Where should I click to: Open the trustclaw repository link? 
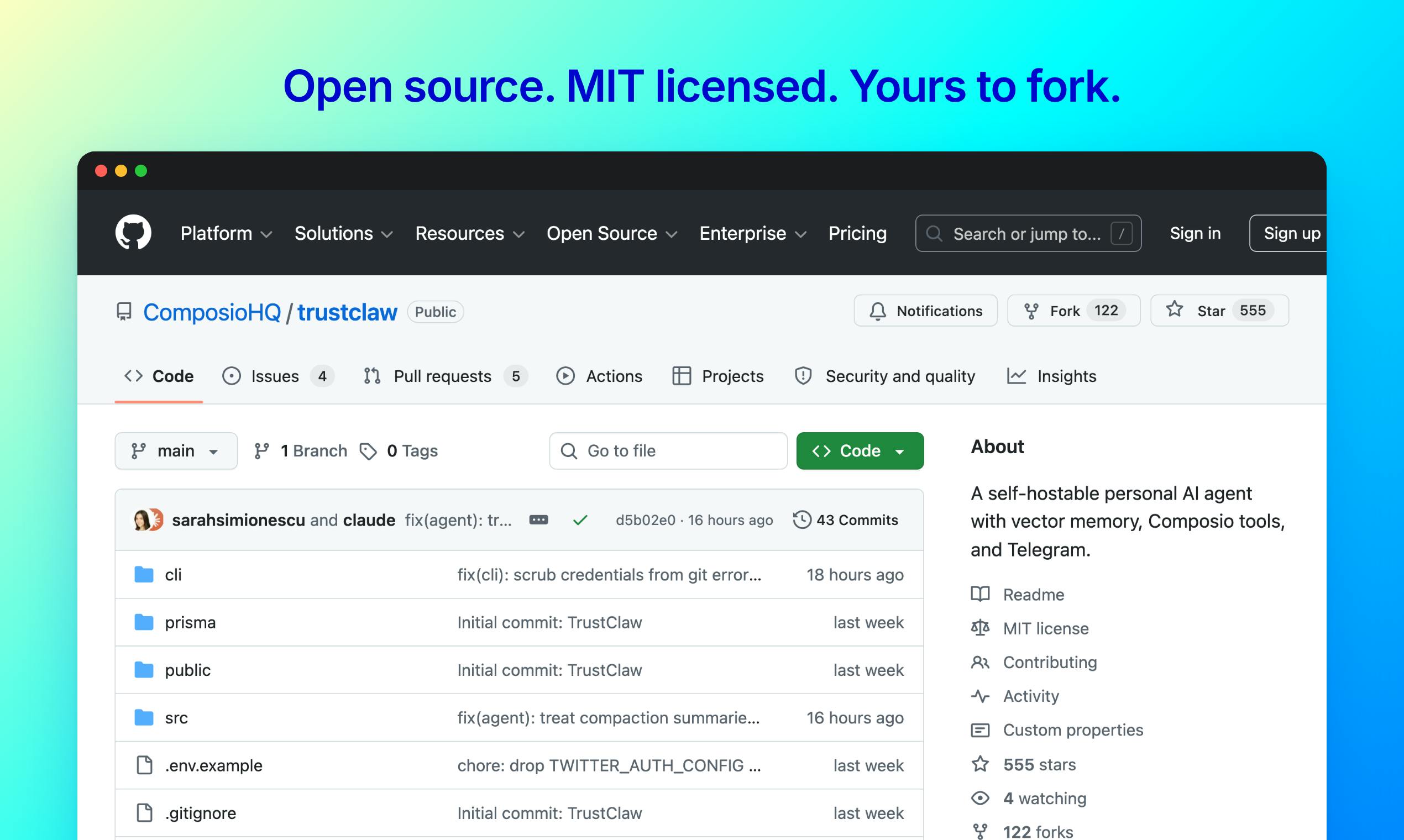[x=348, y=312]
